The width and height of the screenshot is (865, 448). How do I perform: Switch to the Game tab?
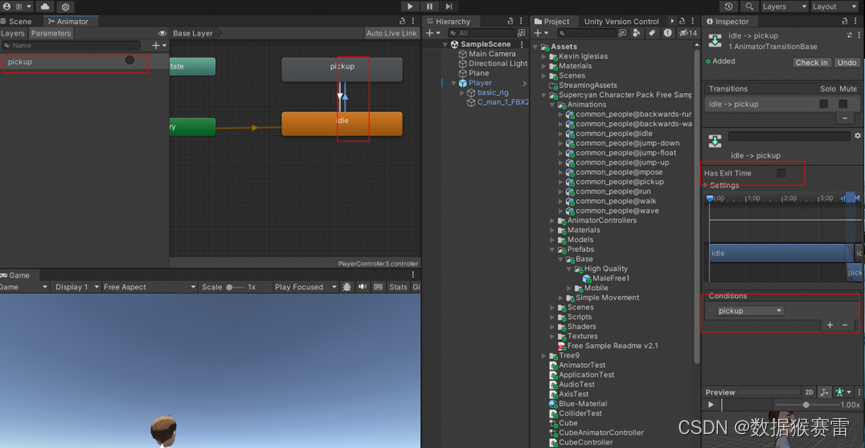coord(17,275)
